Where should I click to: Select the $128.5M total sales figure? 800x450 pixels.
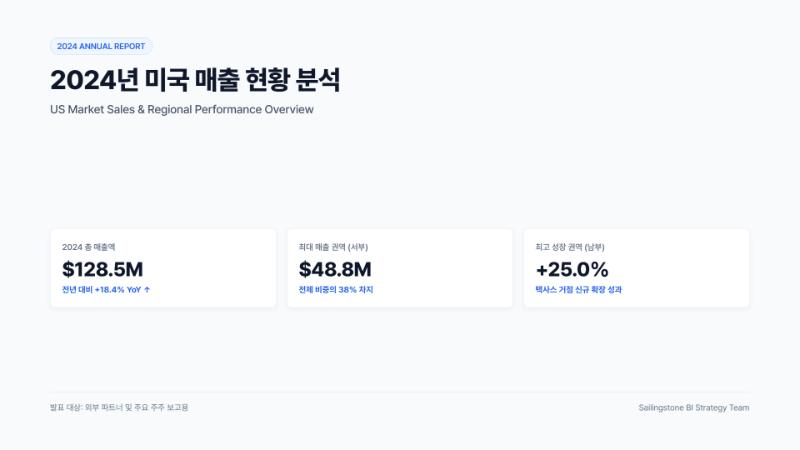pyautogui.click(x=103, y=269)
